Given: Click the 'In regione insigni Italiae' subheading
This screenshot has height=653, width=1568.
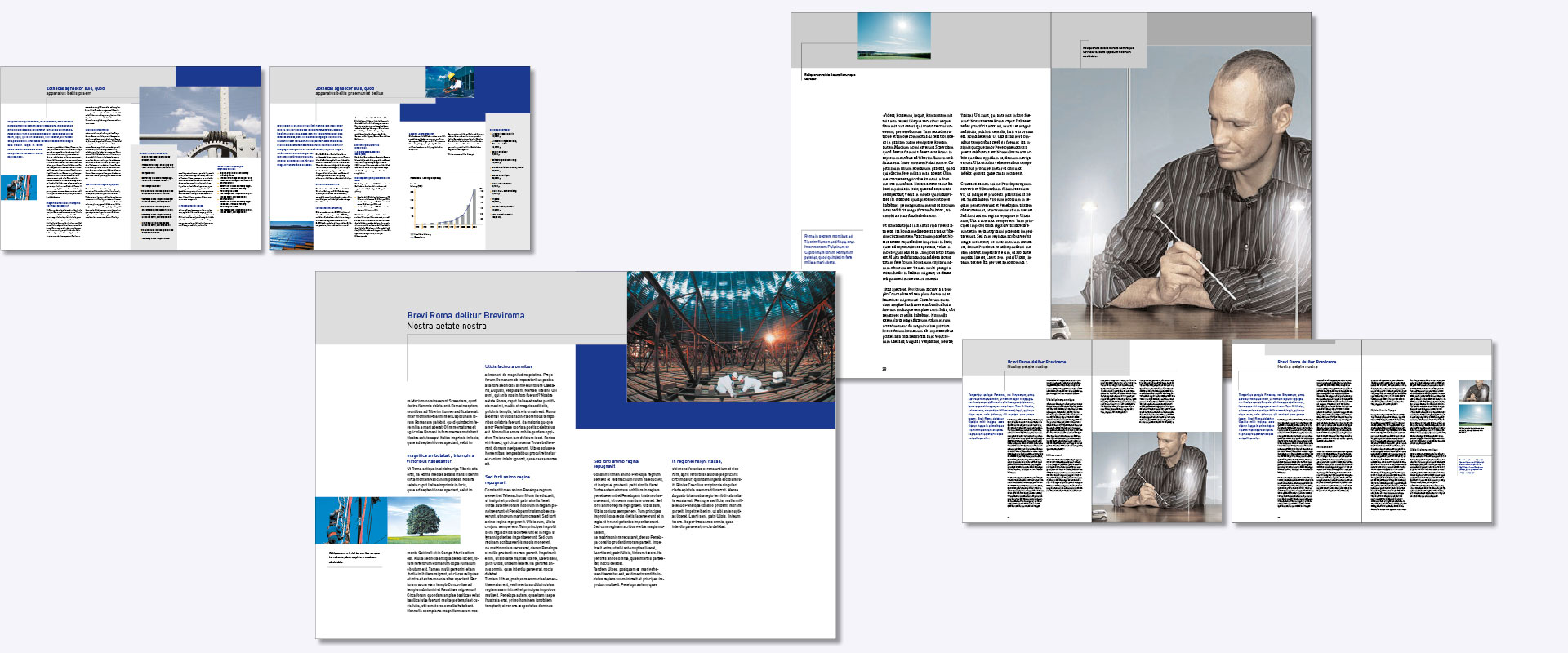Looking at the screenshot, I should coord(697,461).
